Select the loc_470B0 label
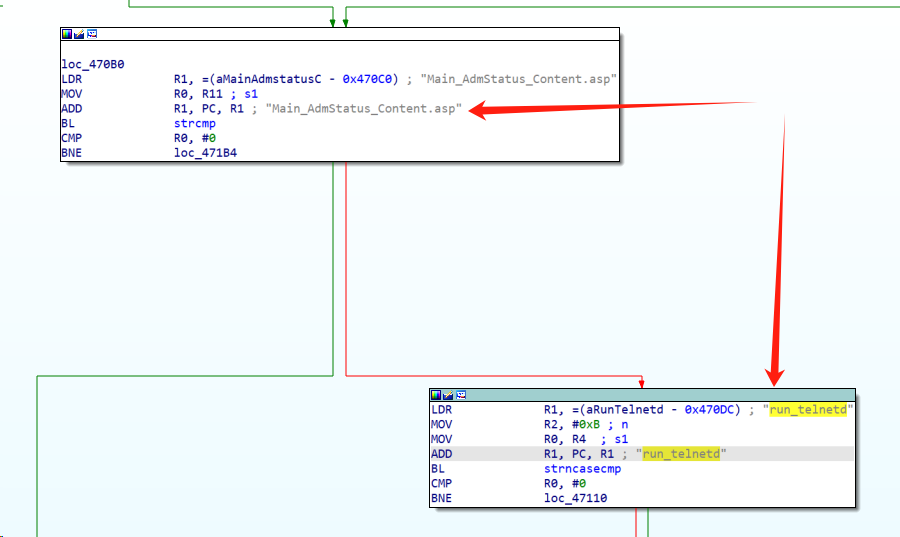Viewport: 900px width, 537px height. [x=93, y=64]
